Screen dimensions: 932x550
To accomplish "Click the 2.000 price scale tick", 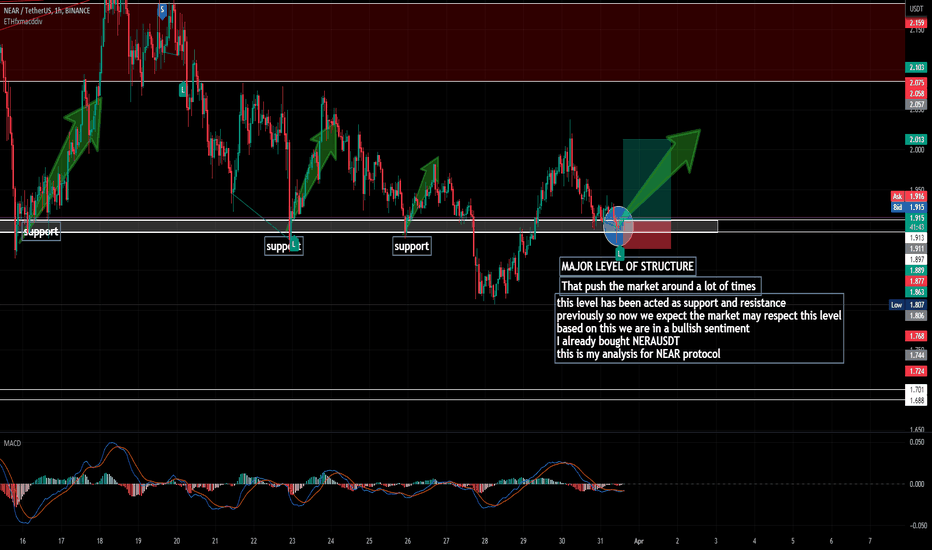I will click(x=917, y=150).
